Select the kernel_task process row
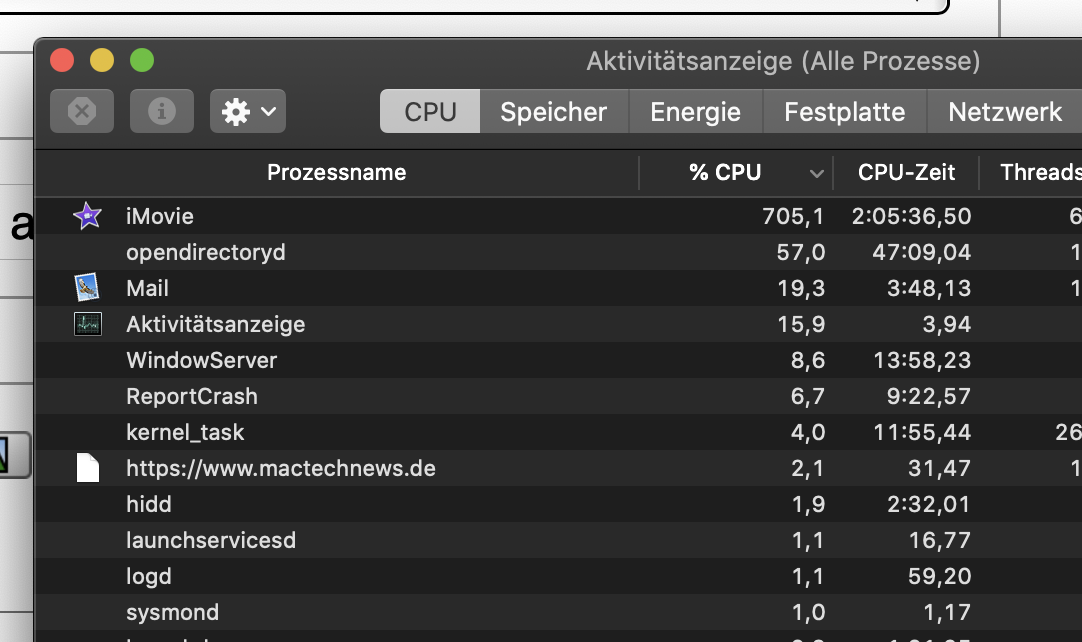The width and height of the screenshot is (1082, 642). pyautogui.click(x=558, y=432)
